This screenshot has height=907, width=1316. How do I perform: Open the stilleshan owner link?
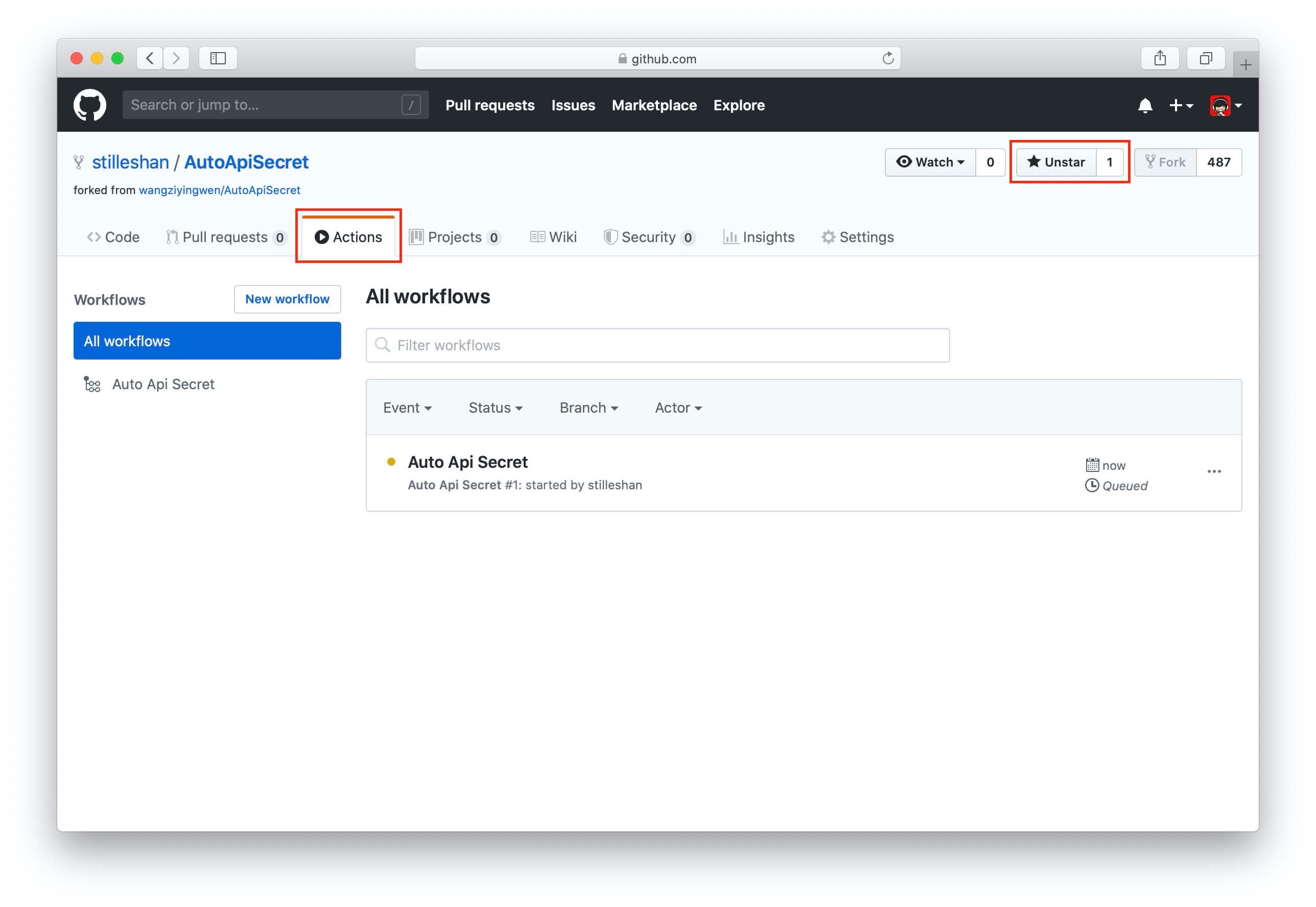click(x=131, y=162)
